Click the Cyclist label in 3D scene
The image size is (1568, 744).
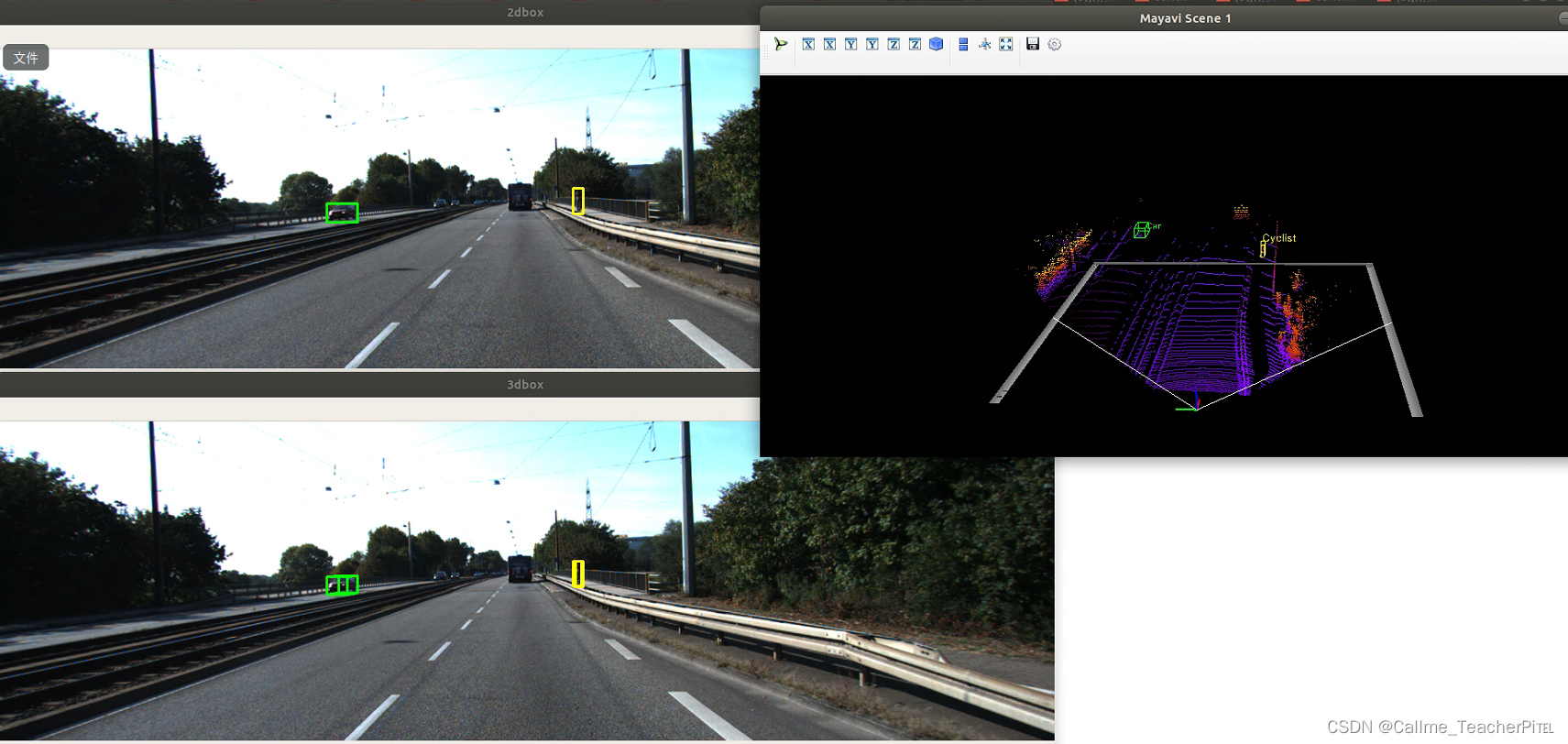1279,238
